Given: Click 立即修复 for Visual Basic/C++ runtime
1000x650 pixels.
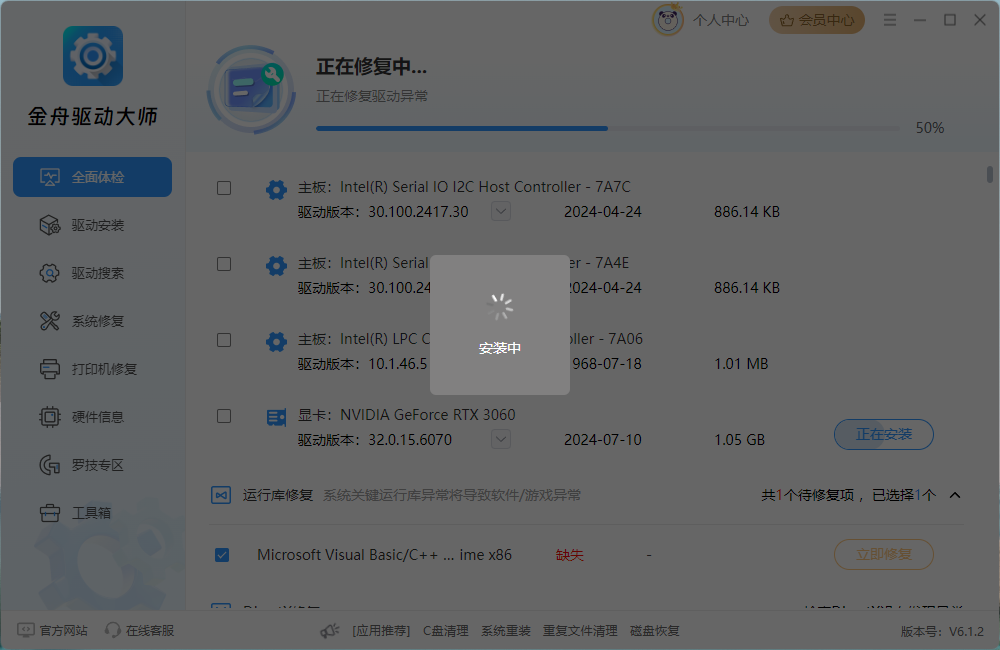Looking at the screenshot, I should [x=883, y=554].
